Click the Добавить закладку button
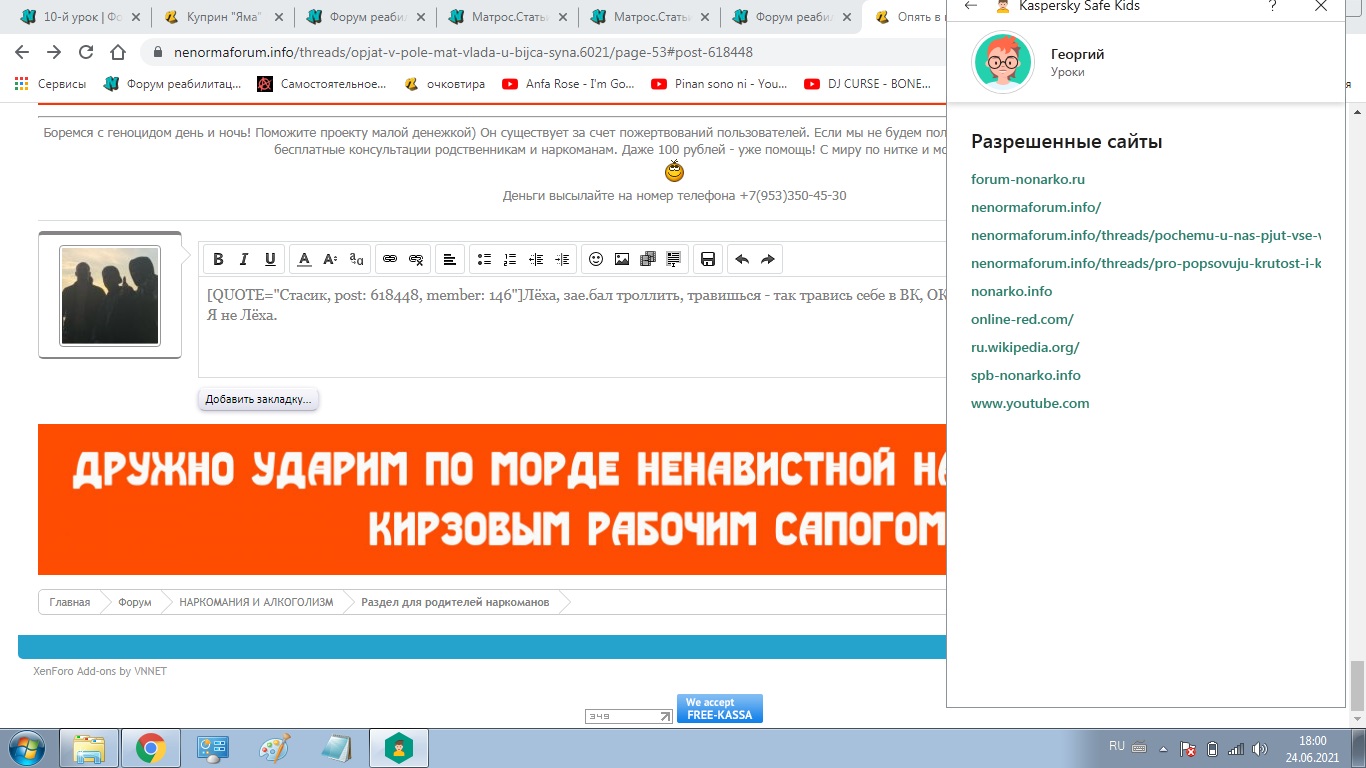Viewport: 1366px width, 768px height. click(x=258, y=399)
